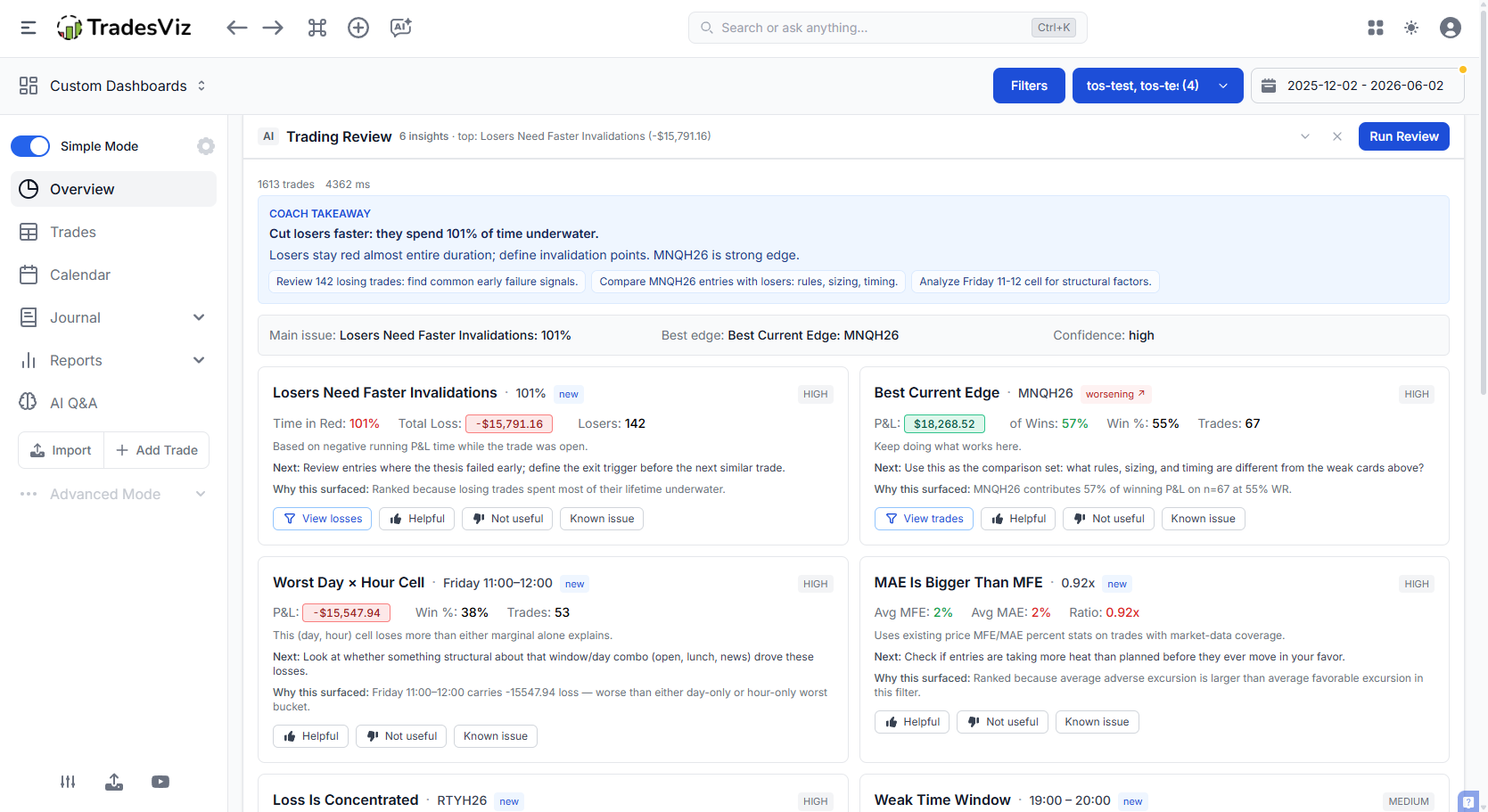Collapse Trading Review with chevron
Viewport: 1488px width, 812px height.
click(1305, 136)
